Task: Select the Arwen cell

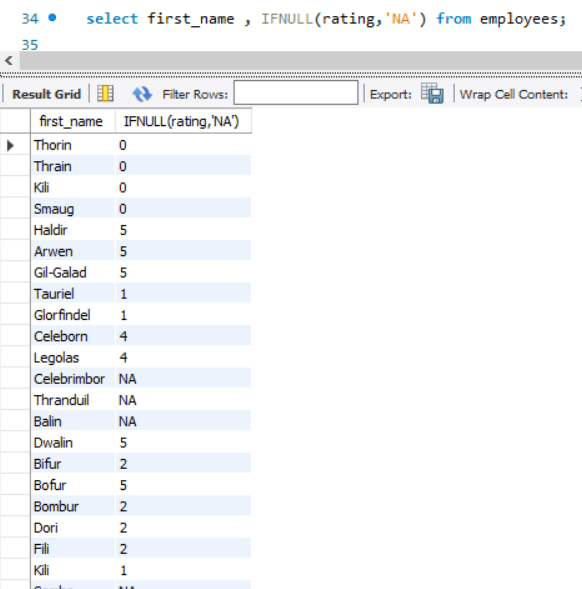Action: 73,251
